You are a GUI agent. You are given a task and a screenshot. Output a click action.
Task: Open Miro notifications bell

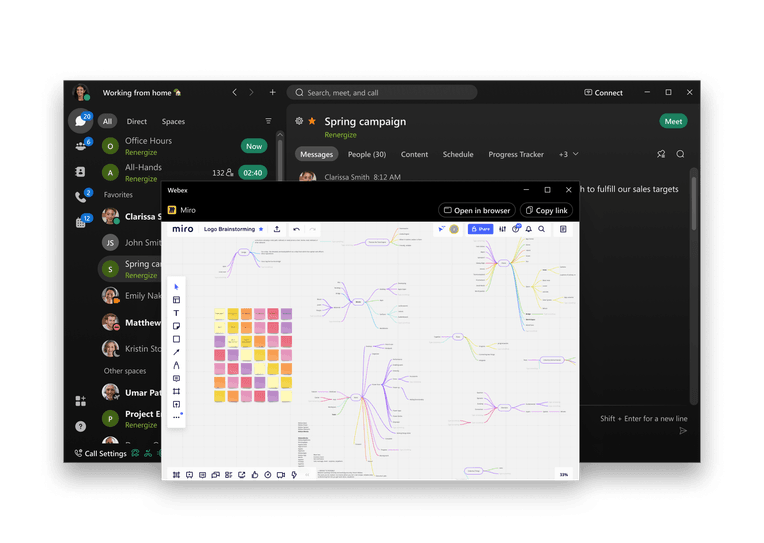pos(529,229)
